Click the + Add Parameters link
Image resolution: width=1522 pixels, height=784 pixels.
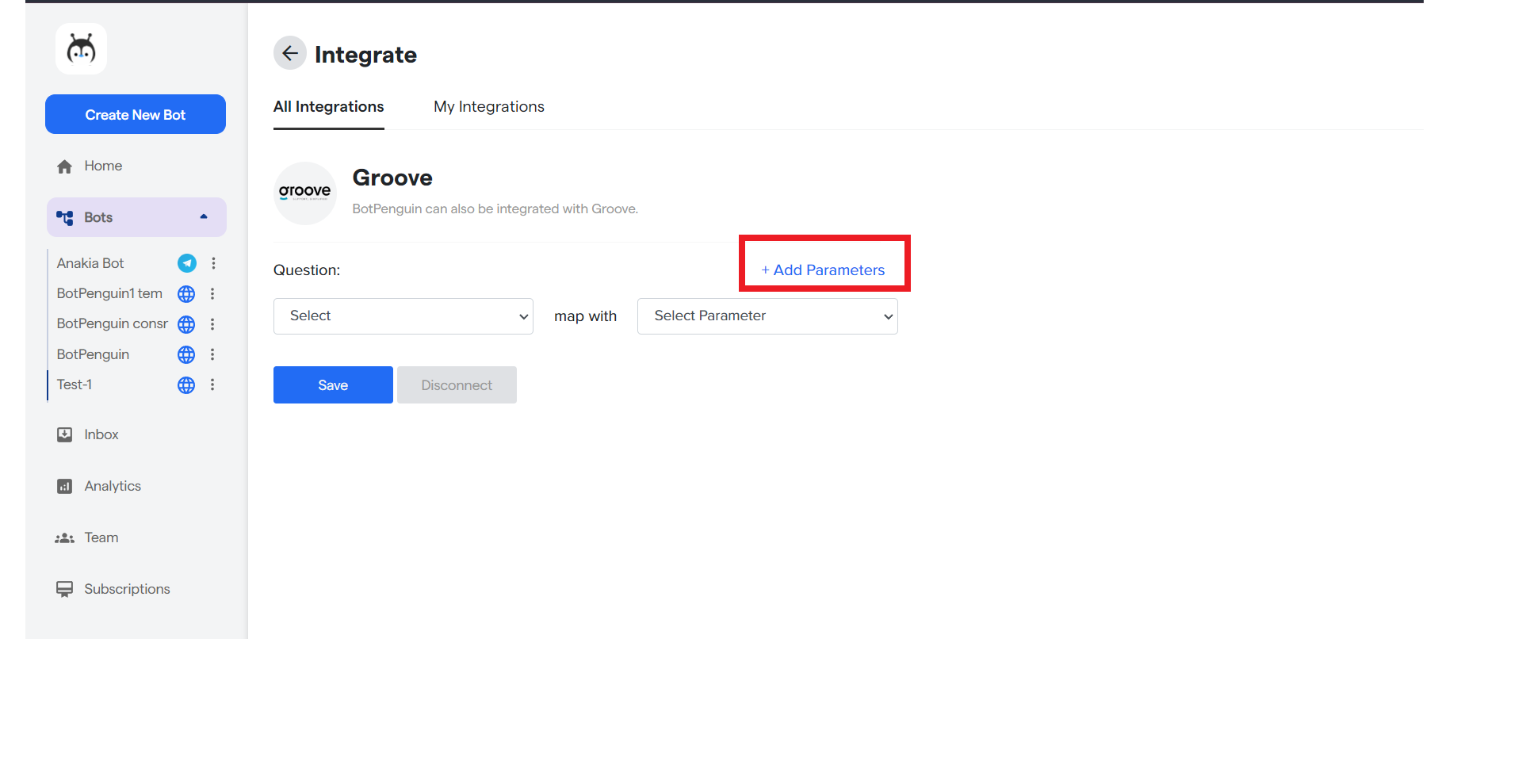point(823,270)
